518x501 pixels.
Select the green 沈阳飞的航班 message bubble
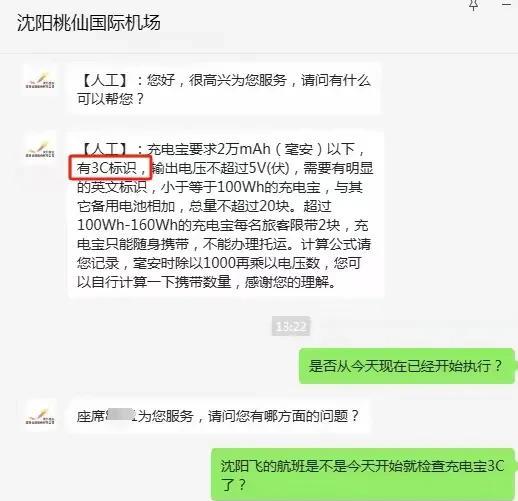click(363, 474)
